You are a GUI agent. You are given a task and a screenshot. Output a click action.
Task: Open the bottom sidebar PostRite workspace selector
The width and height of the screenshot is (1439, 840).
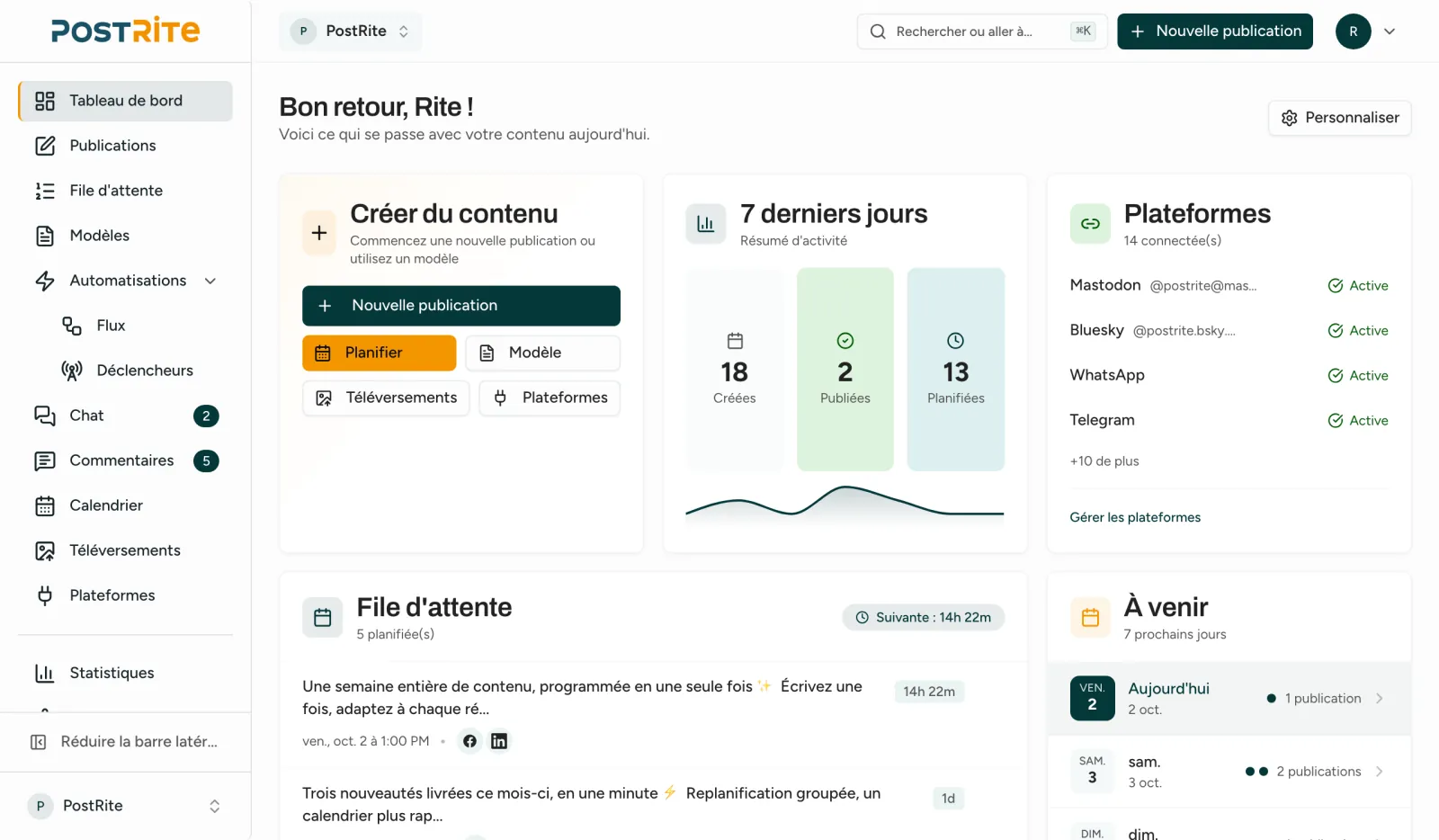pos(125,806)
